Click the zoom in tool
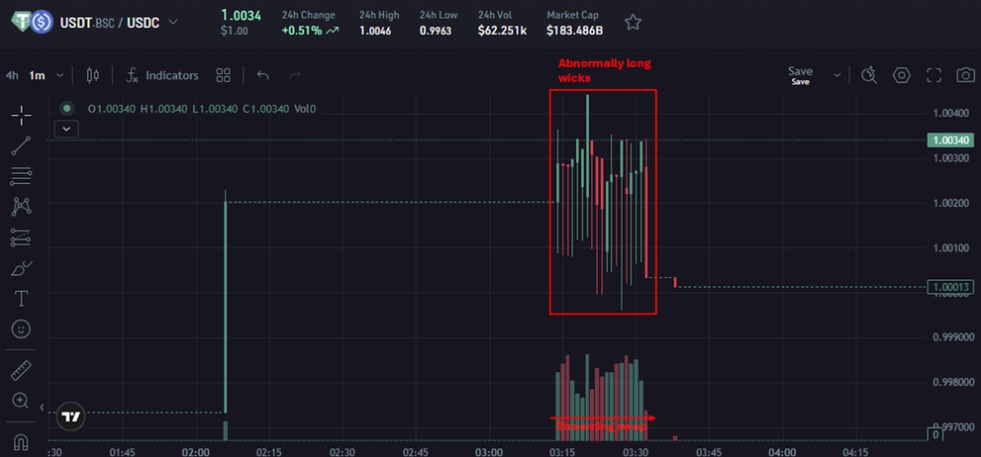The image size is (981, 457). [x=20, y=401]
